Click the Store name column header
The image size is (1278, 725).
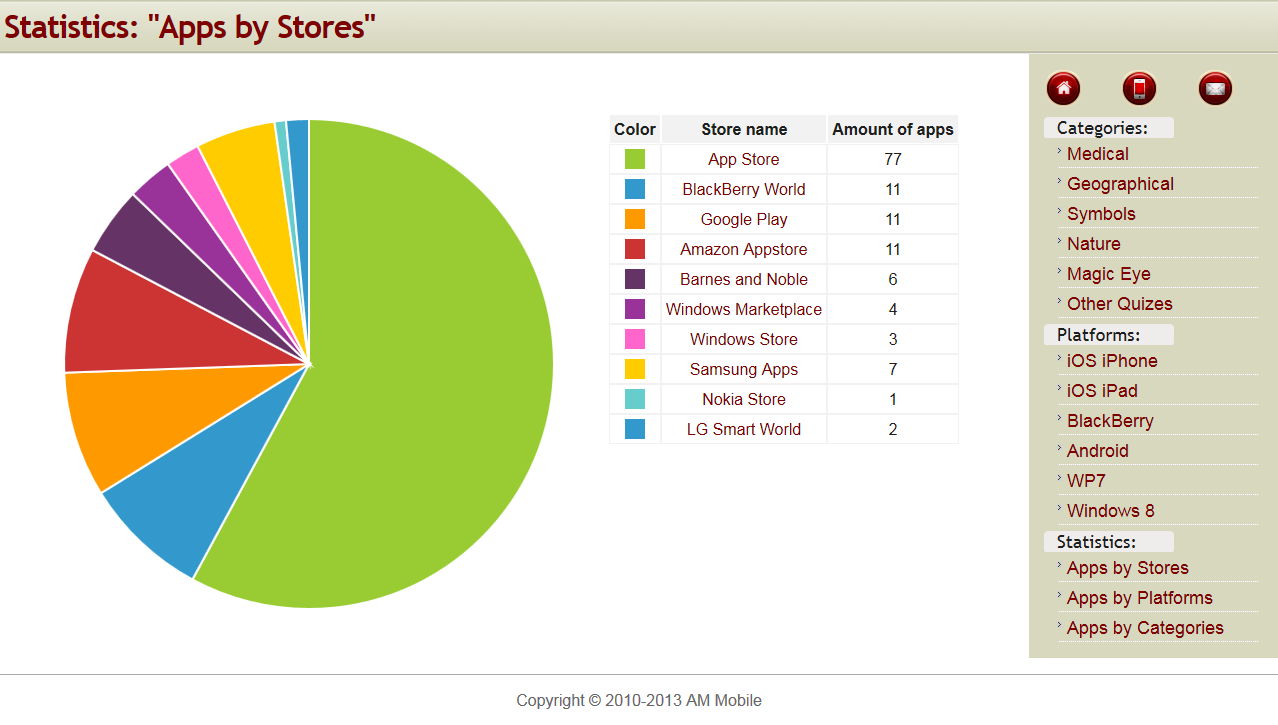744,129
